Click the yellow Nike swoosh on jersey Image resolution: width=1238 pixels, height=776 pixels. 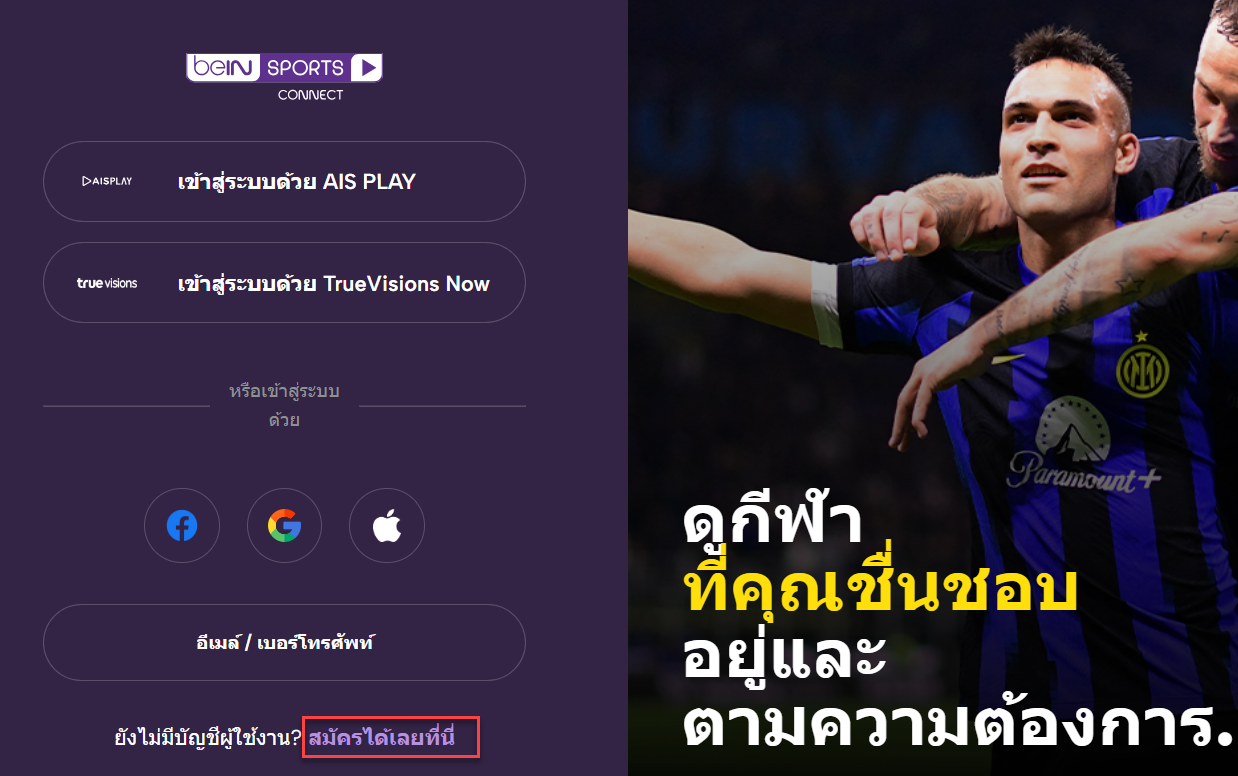pos(1007,358)
